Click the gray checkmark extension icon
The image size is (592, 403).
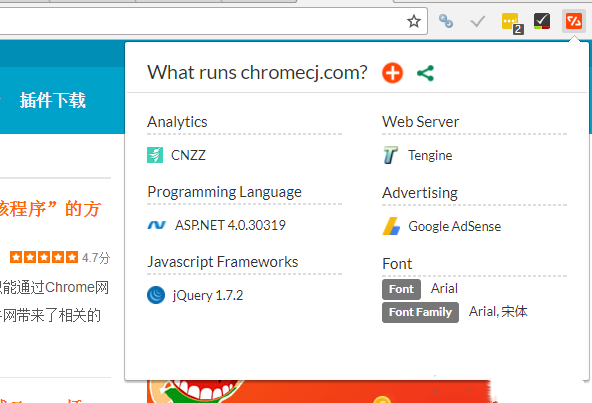pyautogui.click(x=478, y=22)
